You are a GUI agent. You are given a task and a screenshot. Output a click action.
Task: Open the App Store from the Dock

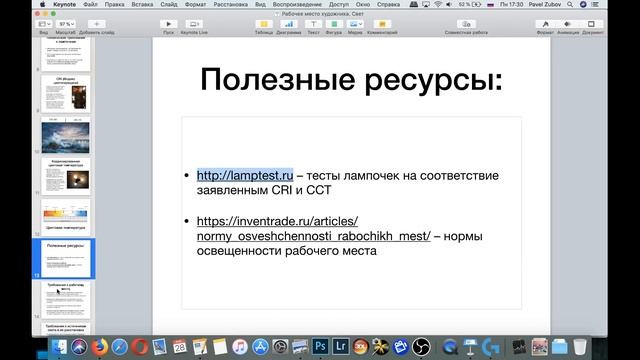(x=260, y=347)
